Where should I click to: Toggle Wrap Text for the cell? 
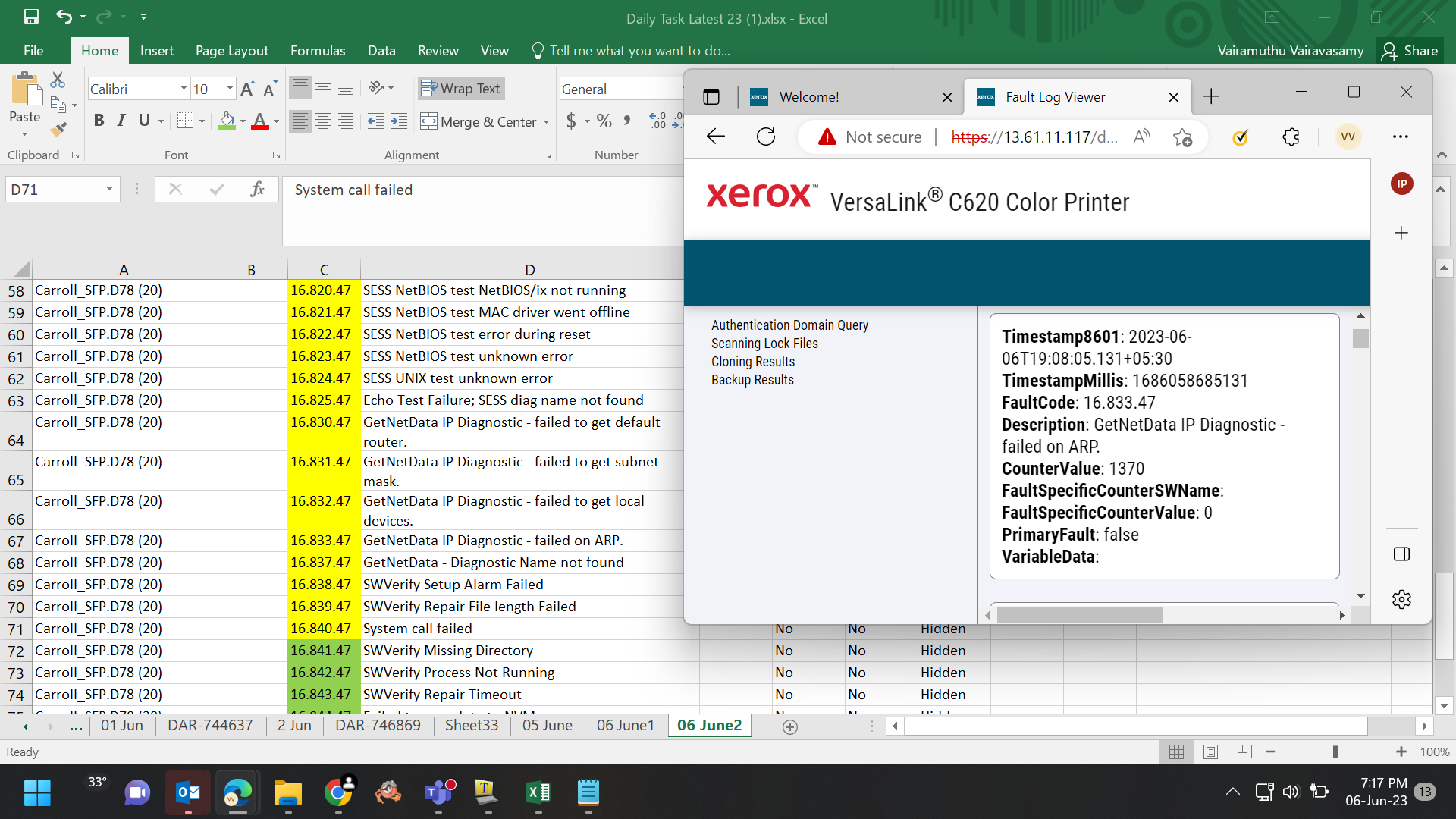[460, 89]
